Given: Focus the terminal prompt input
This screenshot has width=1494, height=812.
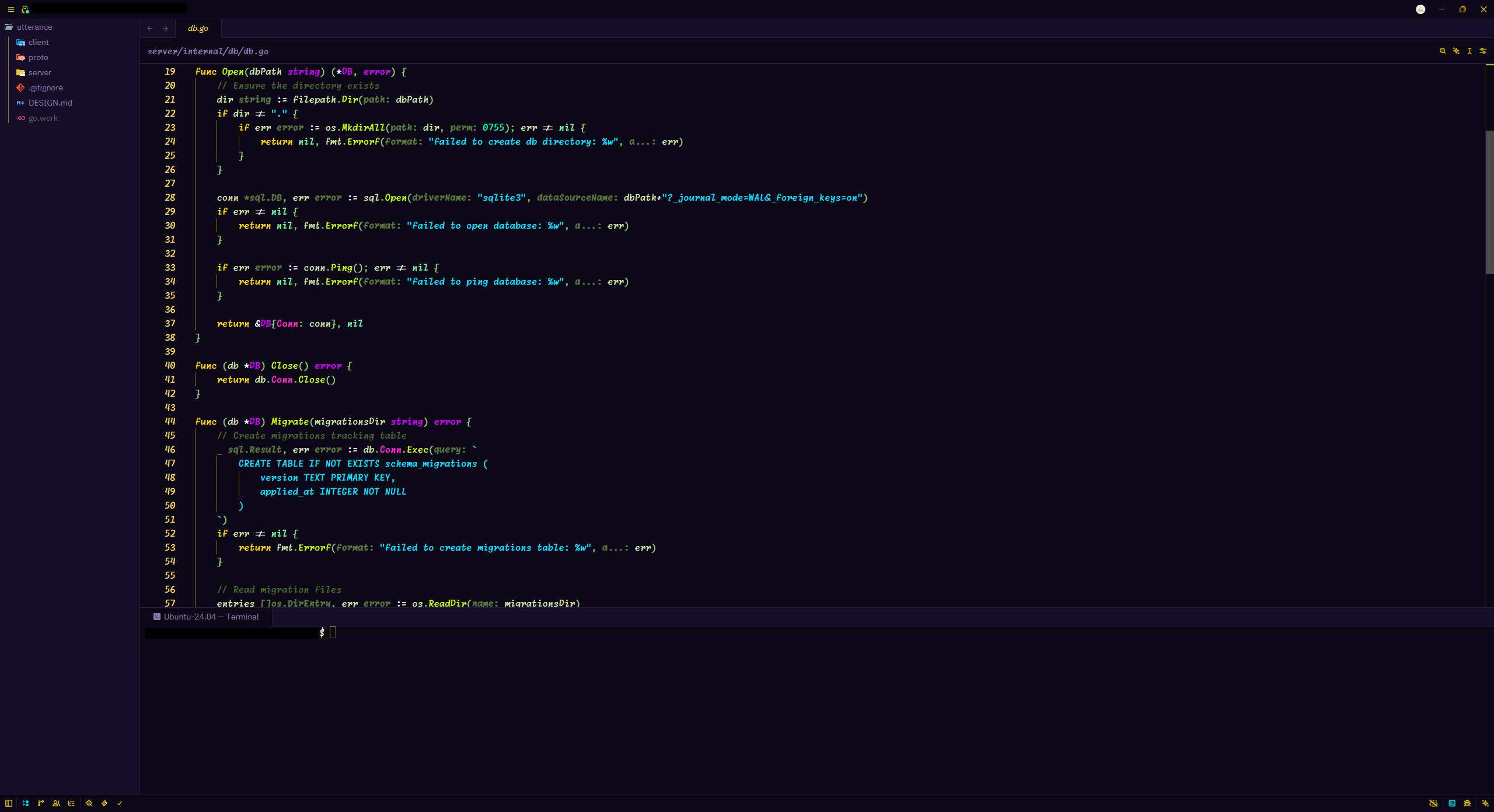Looking at the screenshot, I should (x=333, y=632).
